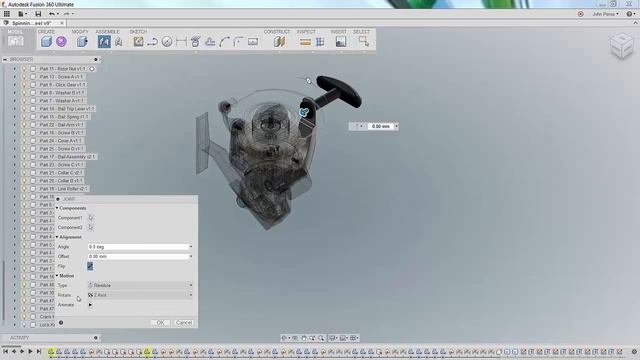Click the Inspect Measure ruler icon
Viewport: 640px width, 360px height.
[305, 42]
